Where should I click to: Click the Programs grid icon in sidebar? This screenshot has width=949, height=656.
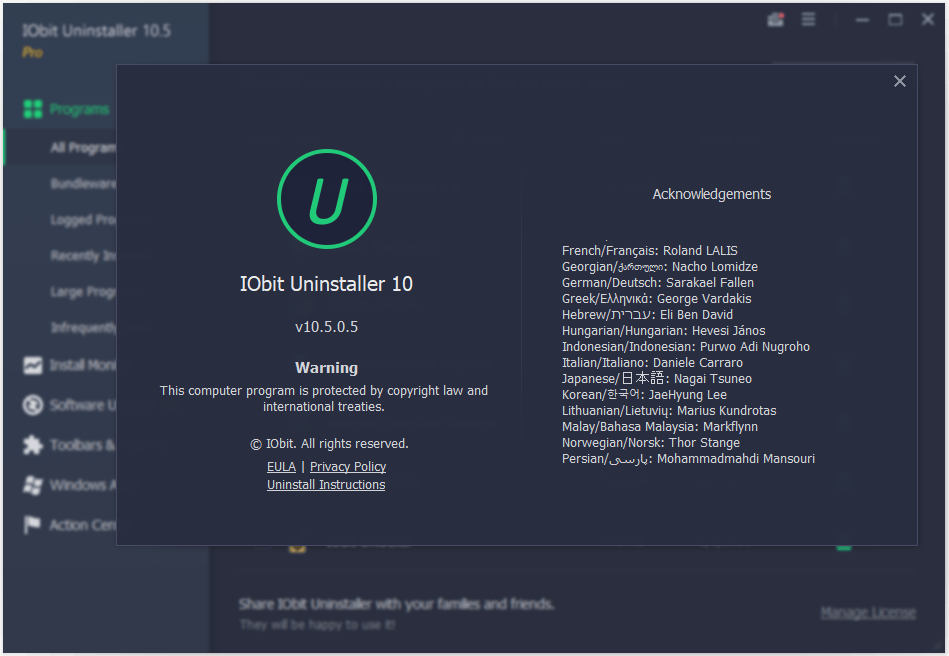pos(33,109)
